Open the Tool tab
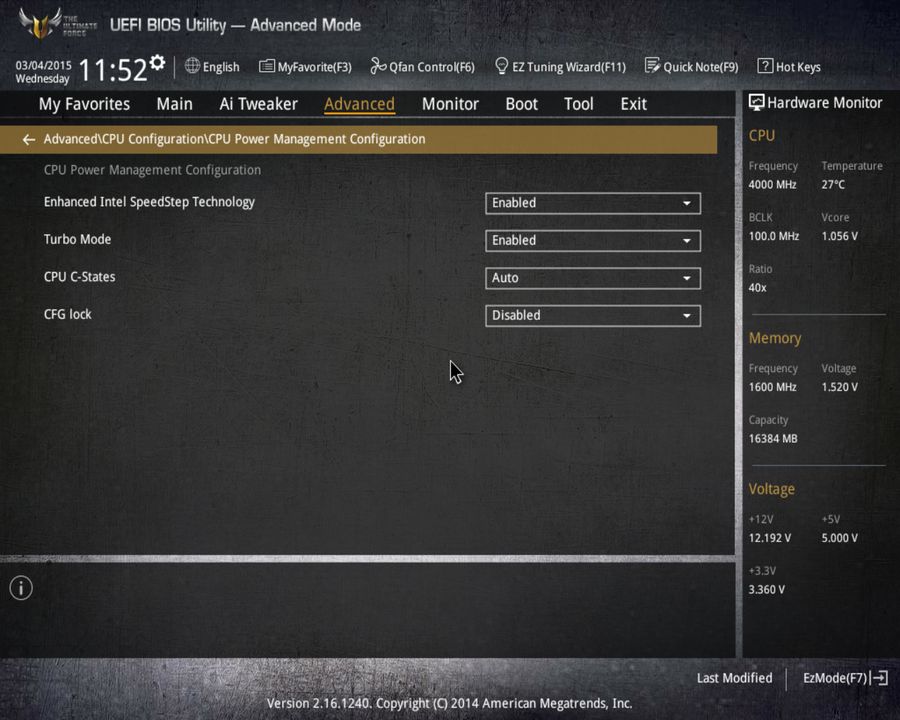The height and width of the screenshot is (720, 900). (579, 104)
